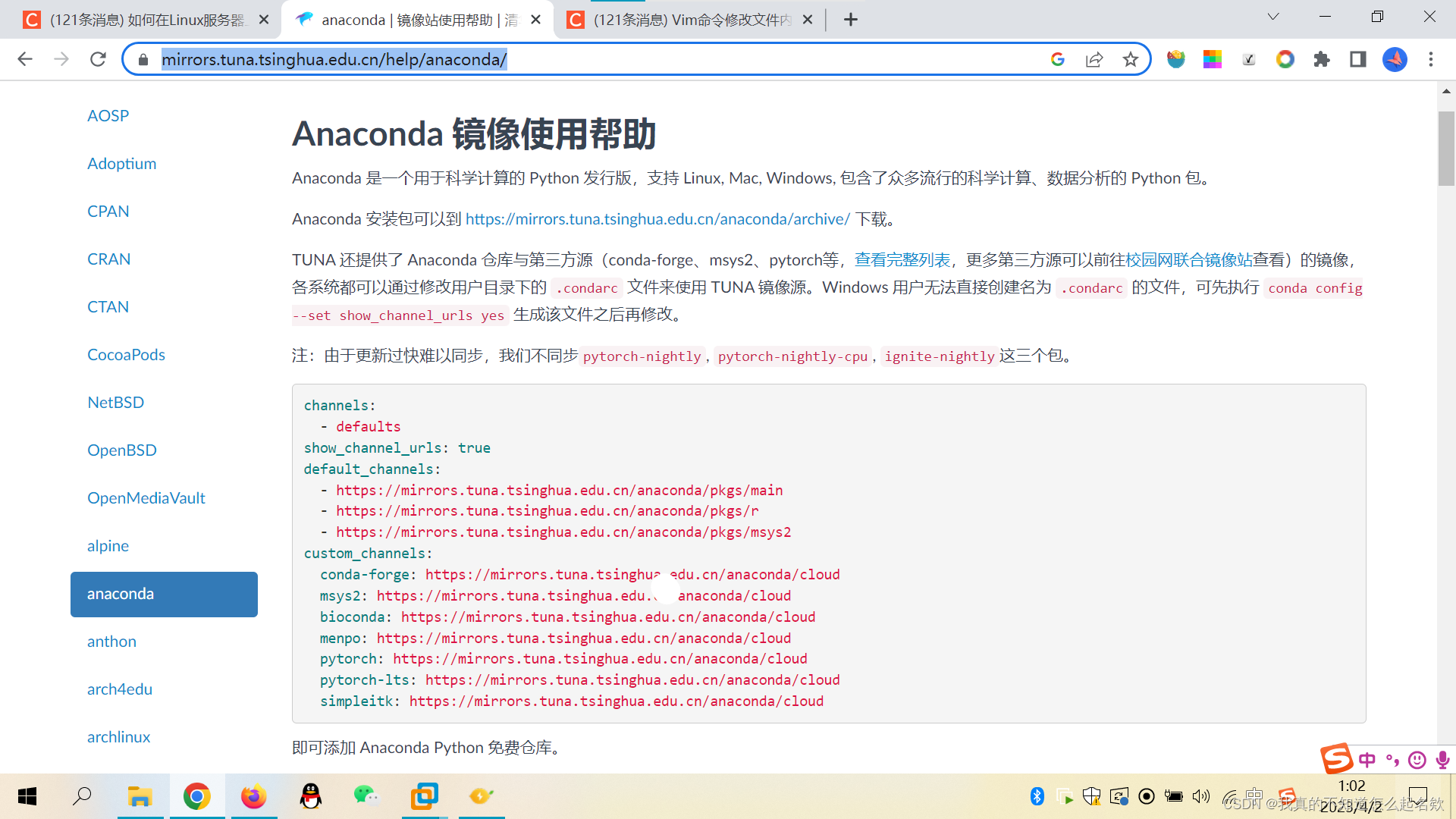
Task: Share this page via share icon
Action: point(1094,59)
